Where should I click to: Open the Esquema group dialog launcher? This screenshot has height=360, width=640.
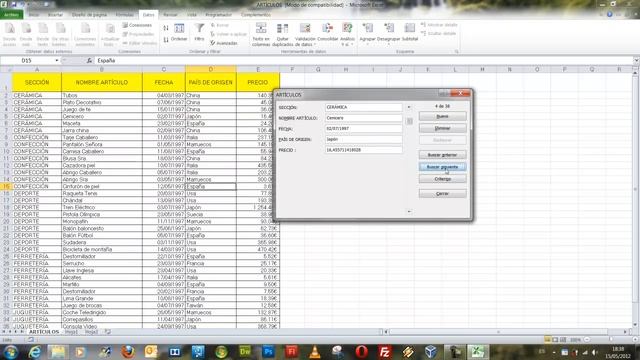456,52
